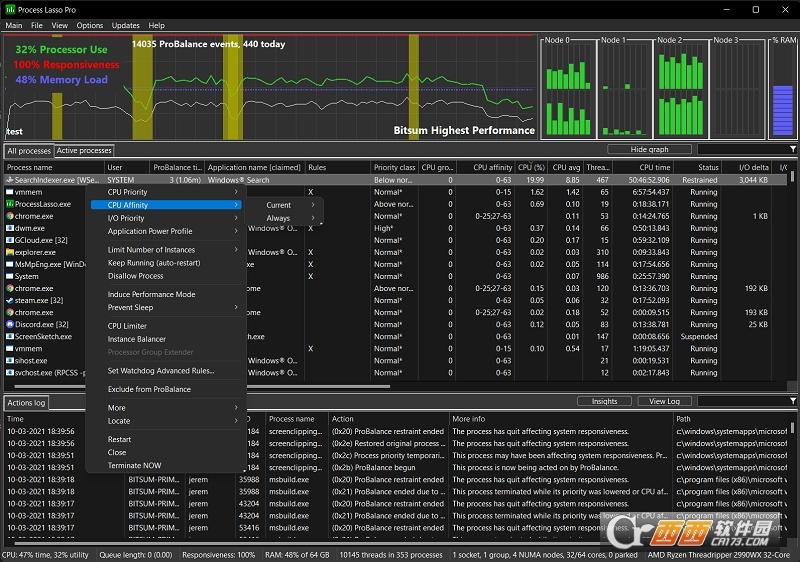
Task: Open the Current affinity submenu
Action: [x=286, y=205]
